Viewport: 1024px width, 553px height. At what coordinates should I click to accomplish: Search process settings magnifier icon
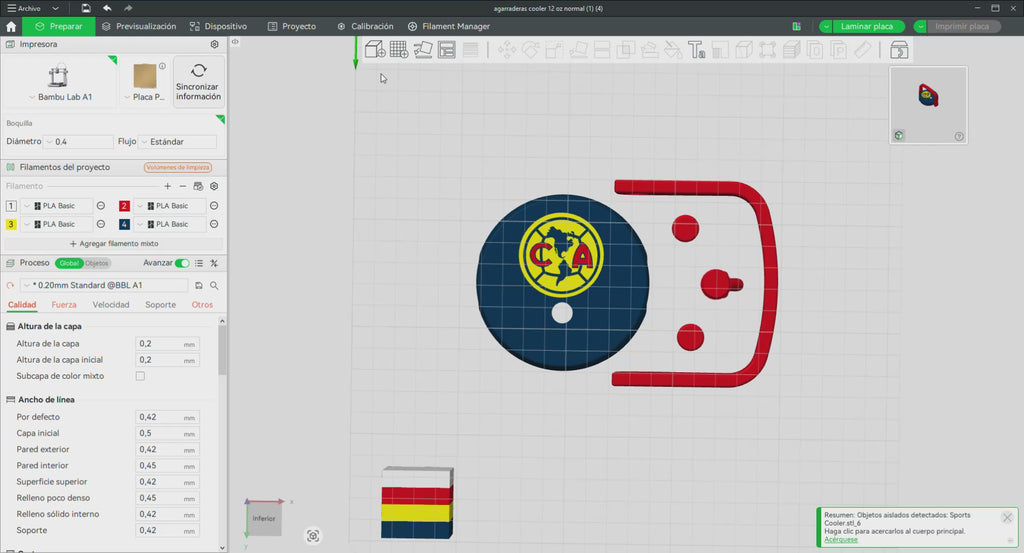click(x=214, y=285)
